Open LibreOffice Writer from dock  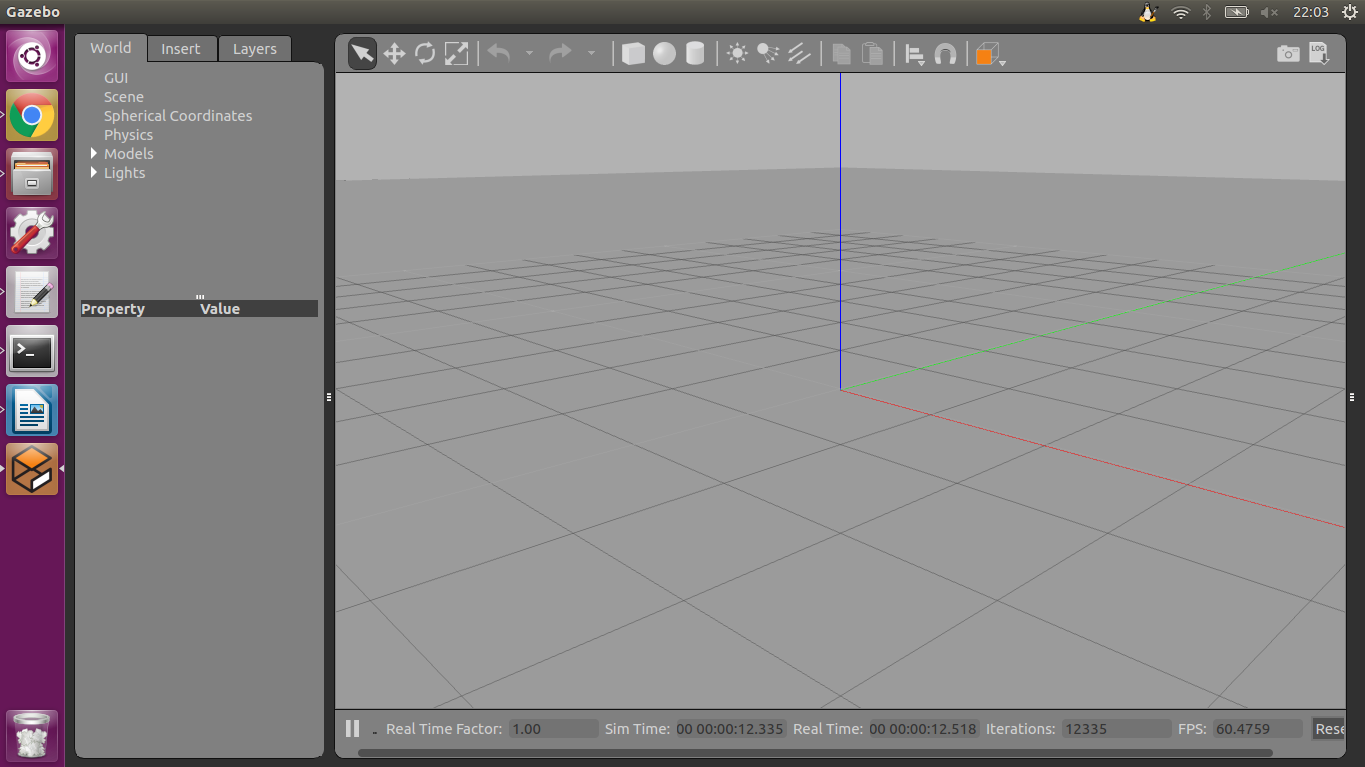tap(32, 410)
